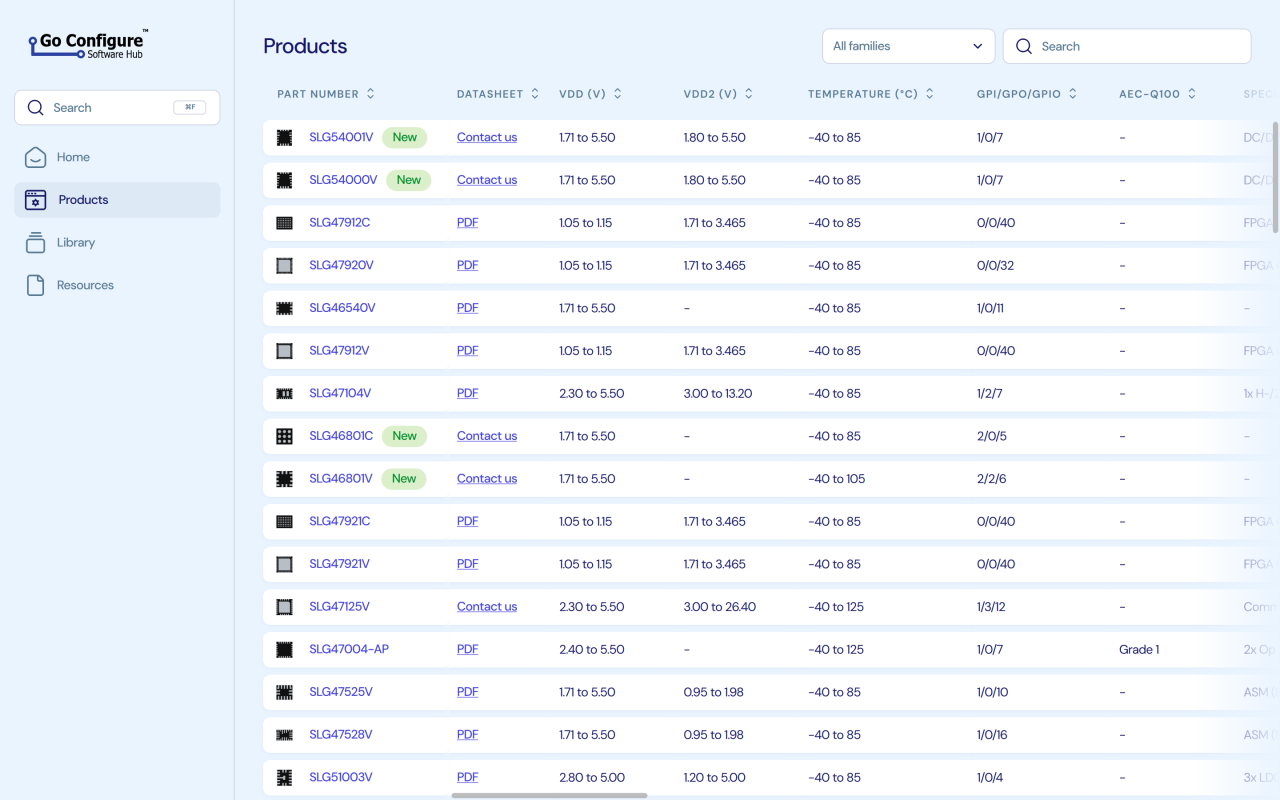Screen dimensions: 1280x800
Task: Click the 3.00 to 26.40 VDD2 value
Action: point(720,607)
